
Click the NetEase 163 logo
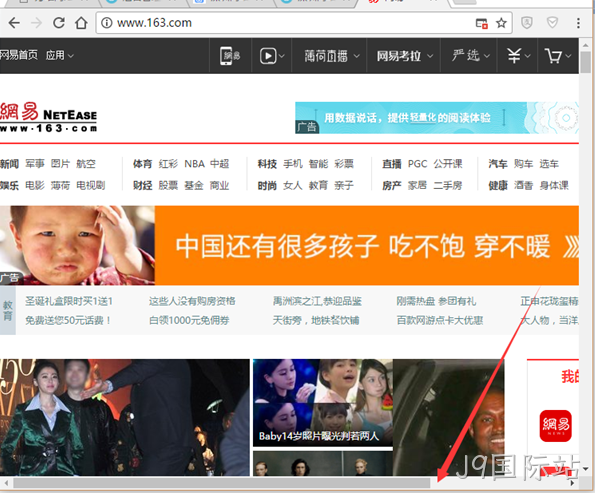tap(48, 117)
